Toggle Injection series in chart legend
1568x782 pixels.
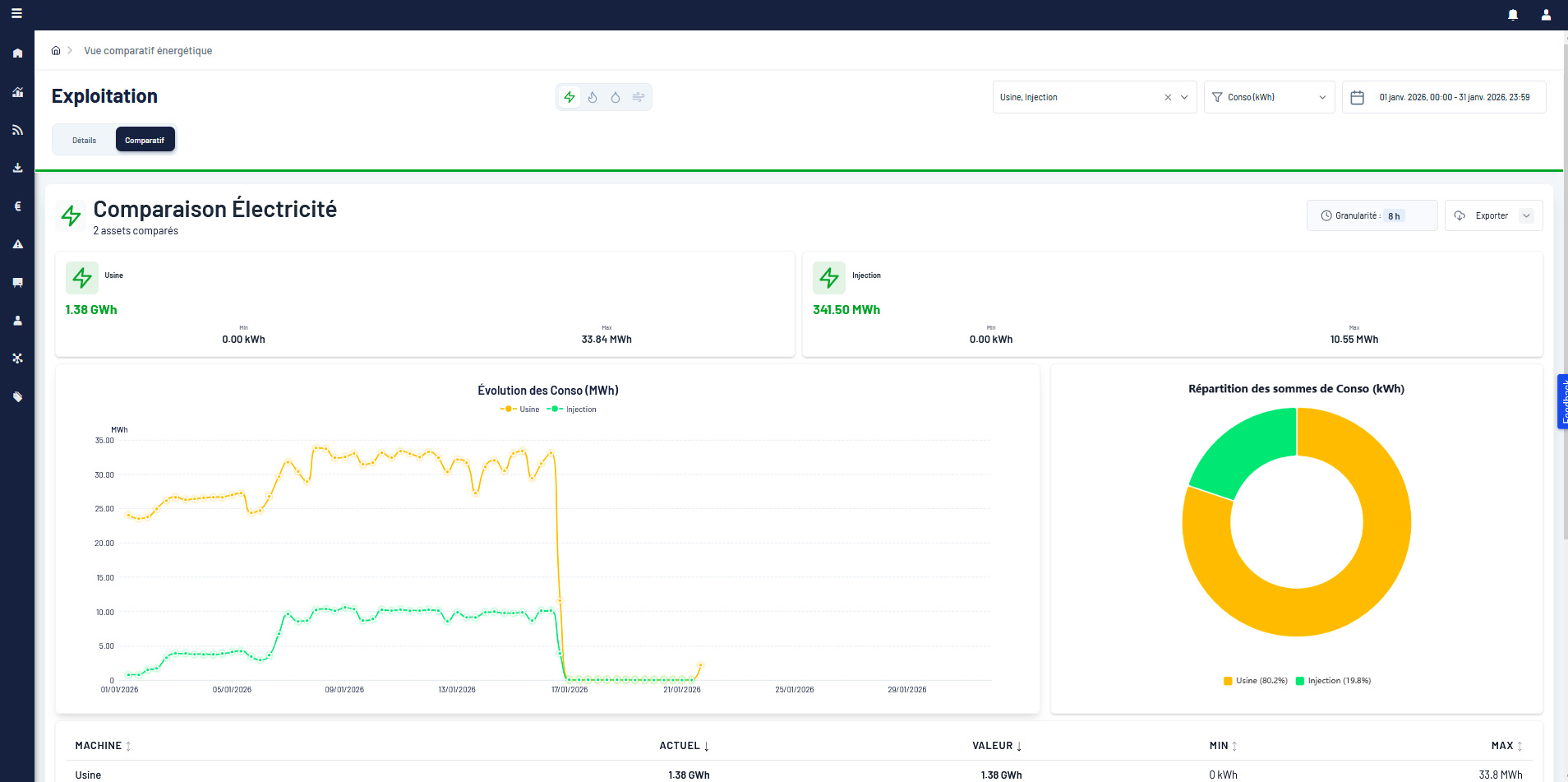[573, 410]
